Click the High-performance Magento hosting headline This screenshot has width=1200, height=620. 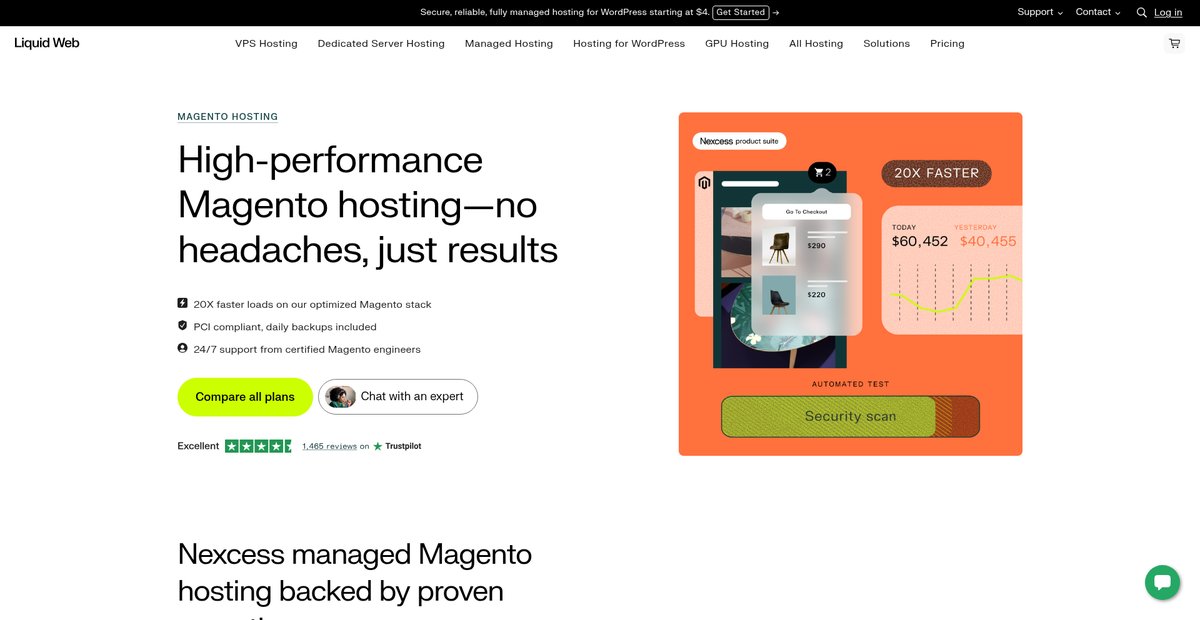(x=368, y=205)
